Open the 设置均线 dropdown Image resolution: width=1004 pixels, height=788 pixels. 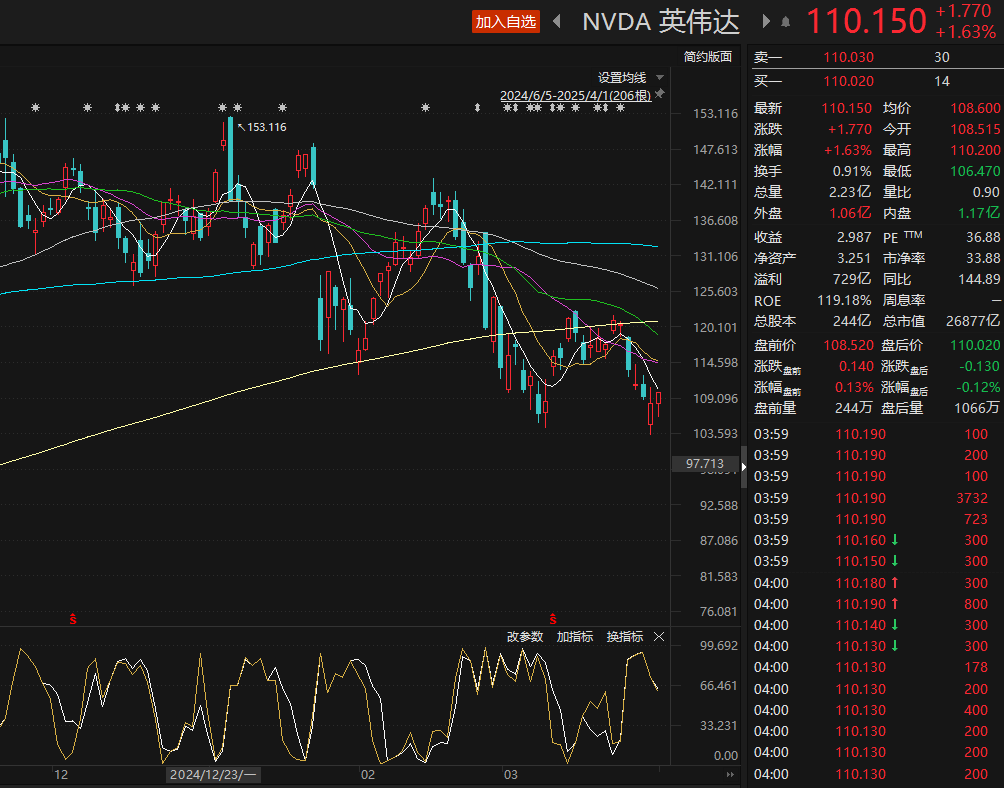[631, 77]
